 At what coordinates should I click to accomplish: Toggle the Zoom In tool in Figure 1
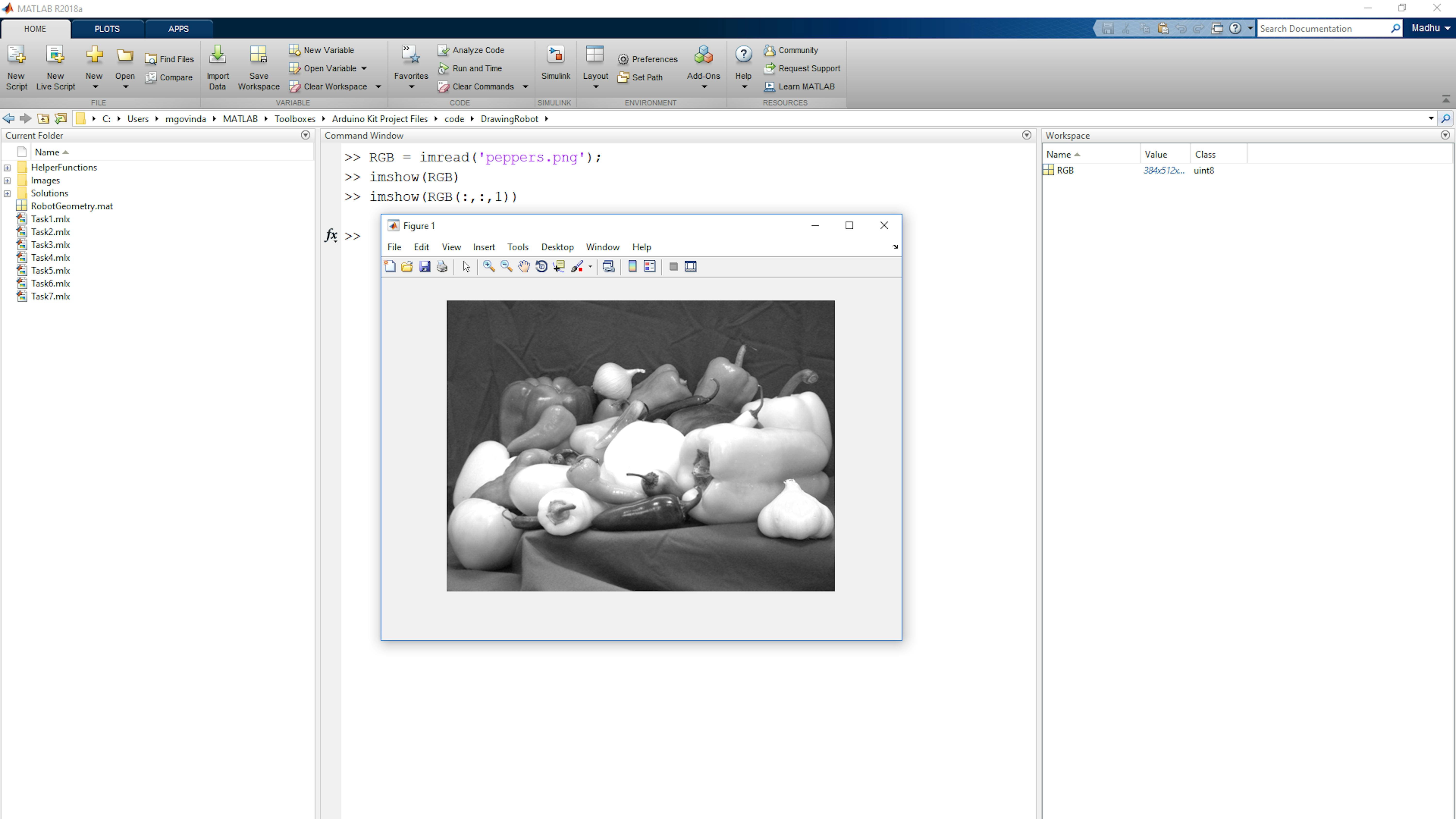pyautogui.click(x=489, y=267)
